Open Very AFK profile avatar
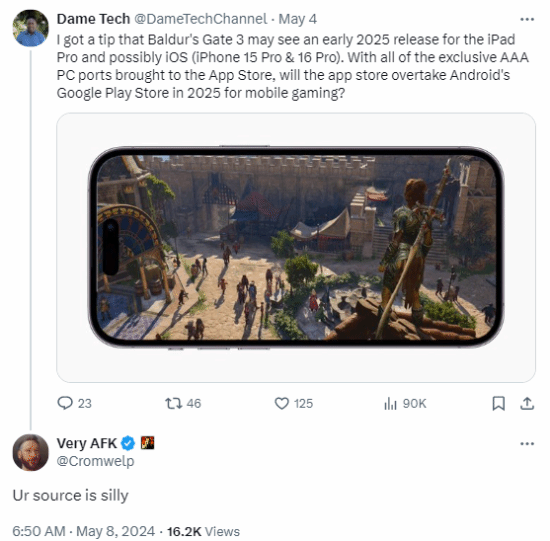The image size is (550, 541). (31, 452)
